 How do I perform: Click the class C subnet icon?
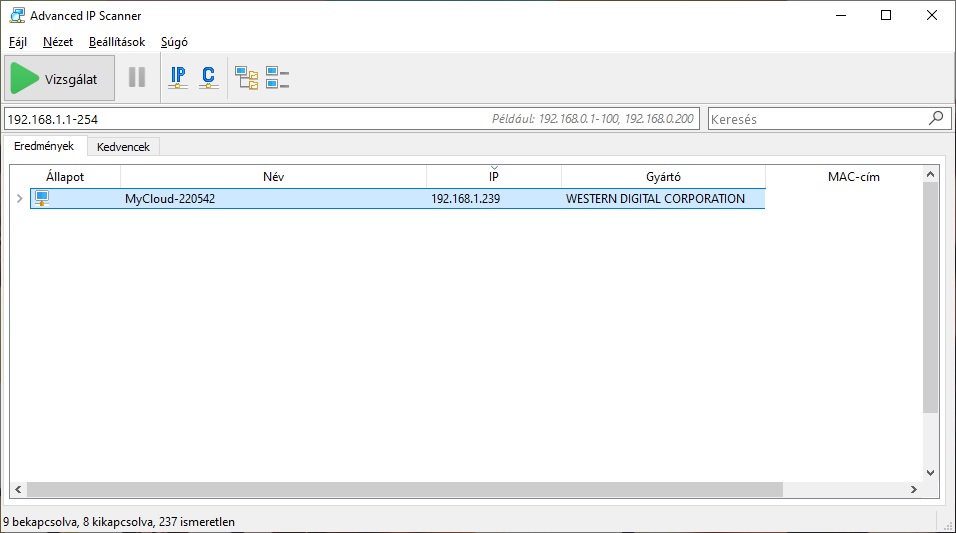208,78
